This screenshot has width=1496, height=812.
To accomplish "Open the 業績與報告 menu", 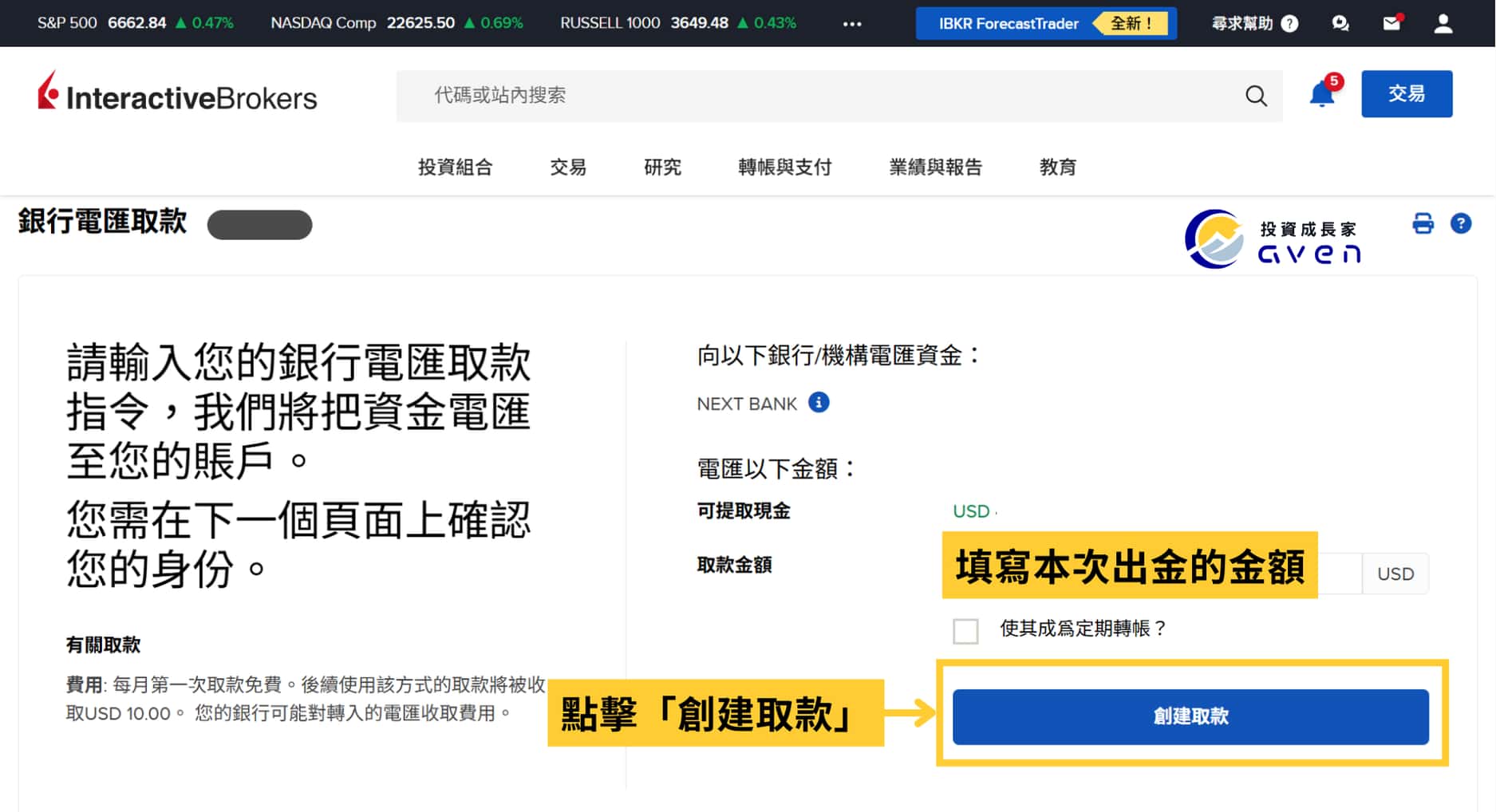I will coord(935,167).
